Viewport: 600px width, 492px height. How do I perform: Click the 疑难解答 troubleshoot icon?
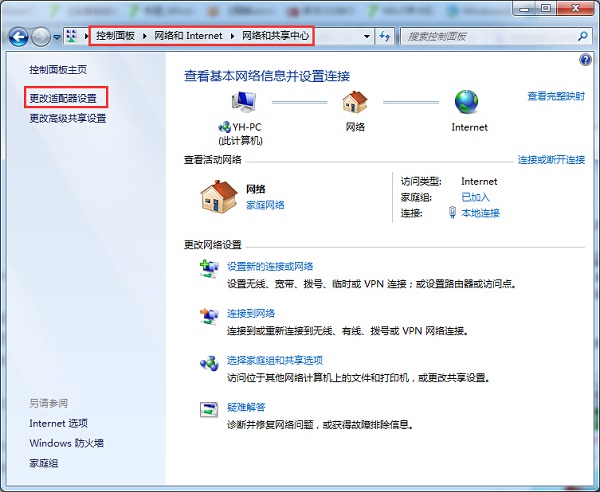click(209, 408)
